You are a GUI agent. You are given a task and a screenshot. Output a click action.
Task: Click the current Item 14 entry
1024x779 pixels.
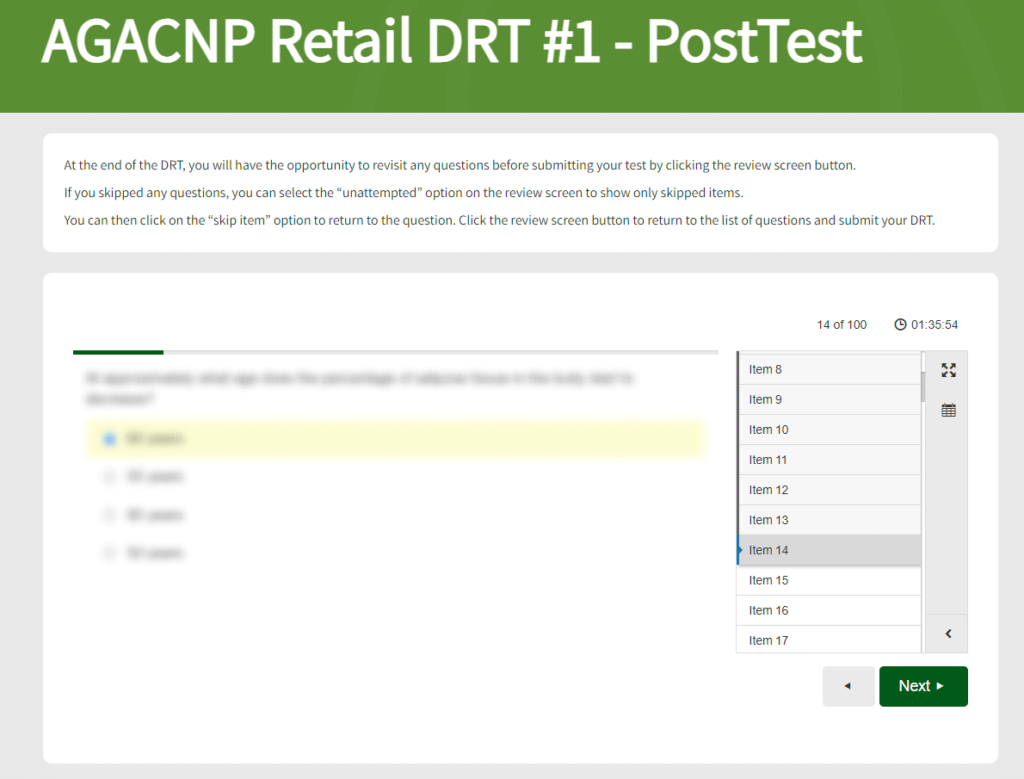828,550
